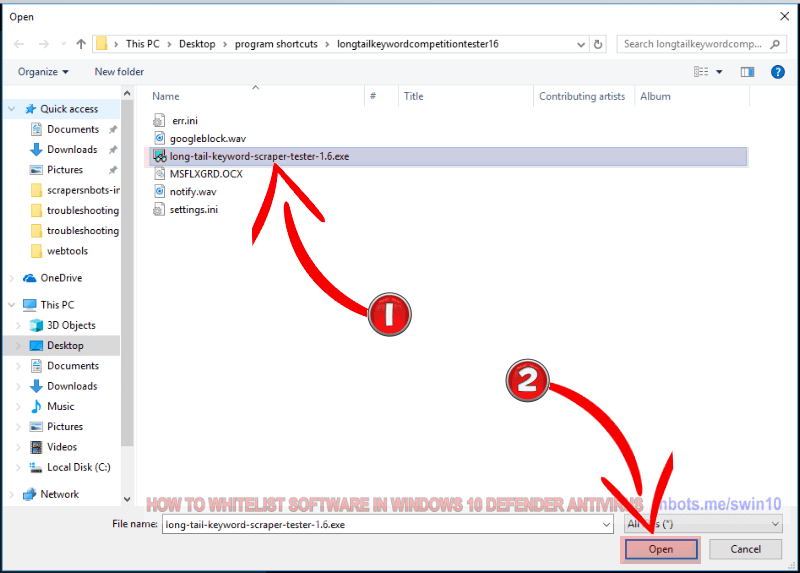Select the googleblock.wav file icon
The width and height of the screenshot is (800, 573).
(160, 138)
